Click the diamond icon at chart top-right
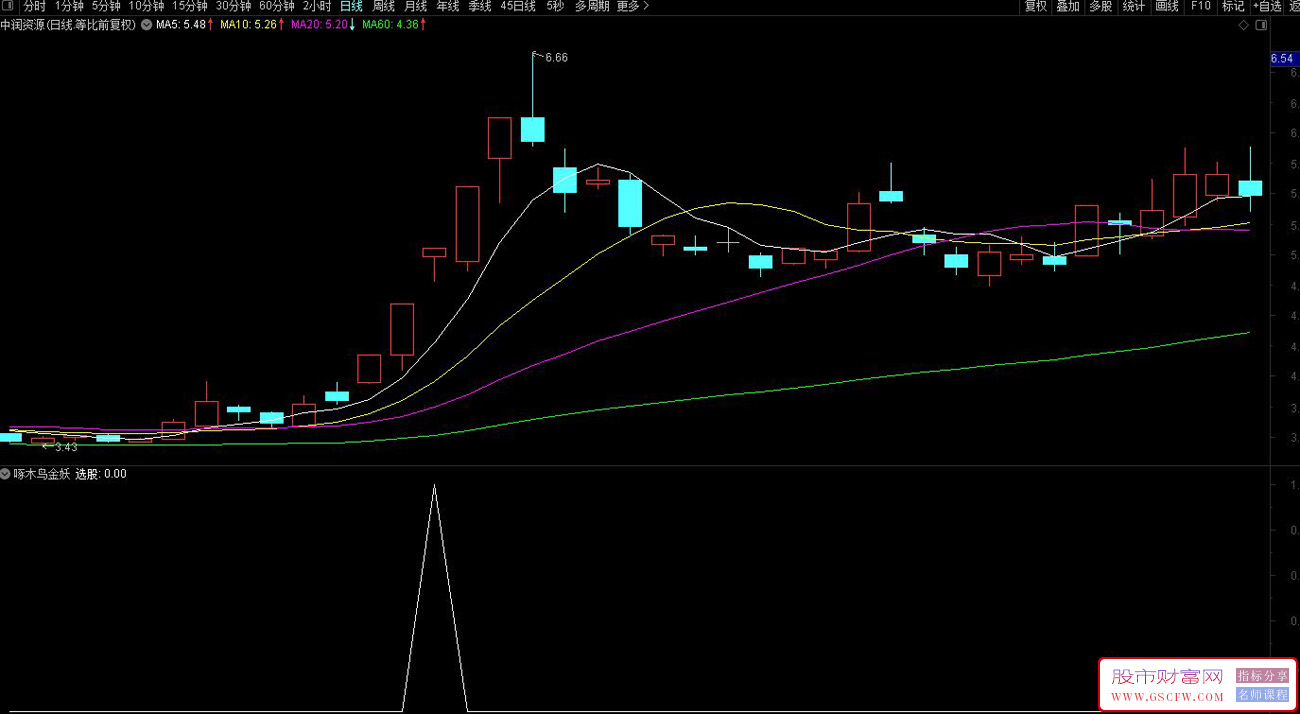Viewport: 1300px width, 714px height. pyautogui.click(x=1243, y=26)
